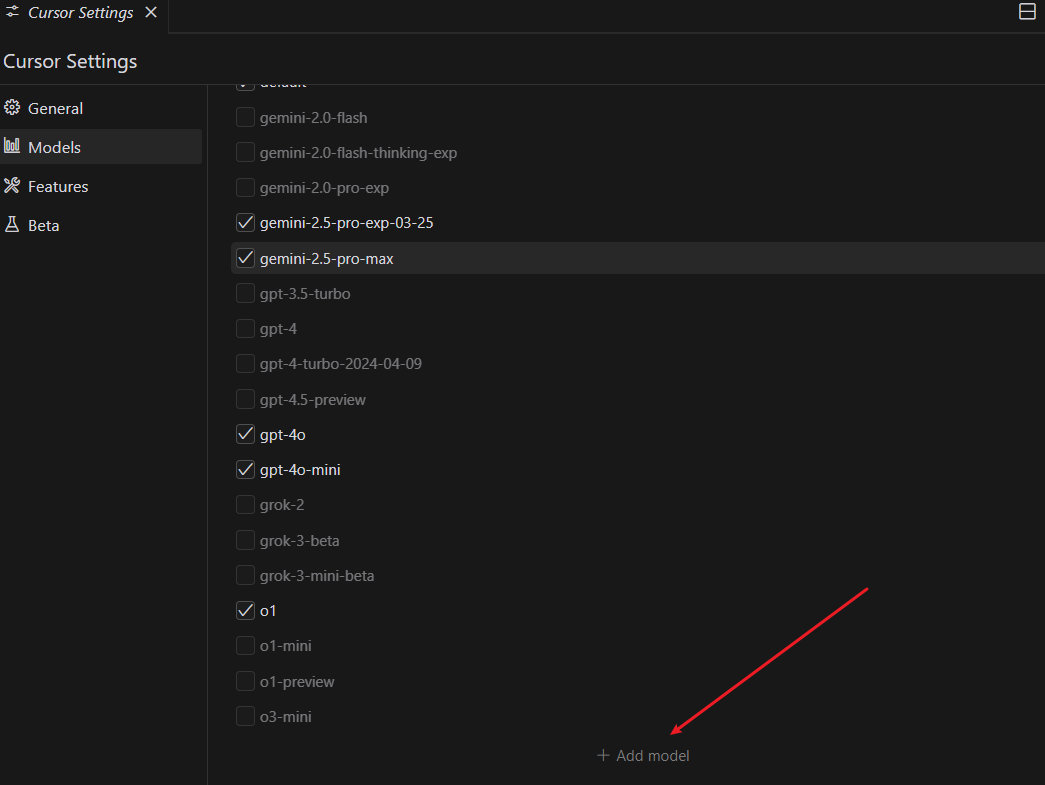This screenshot has width=1045, height=785.
Task: Click the gpt-4-turbo-2024-04-09 label text
Action: coord(341,364)
